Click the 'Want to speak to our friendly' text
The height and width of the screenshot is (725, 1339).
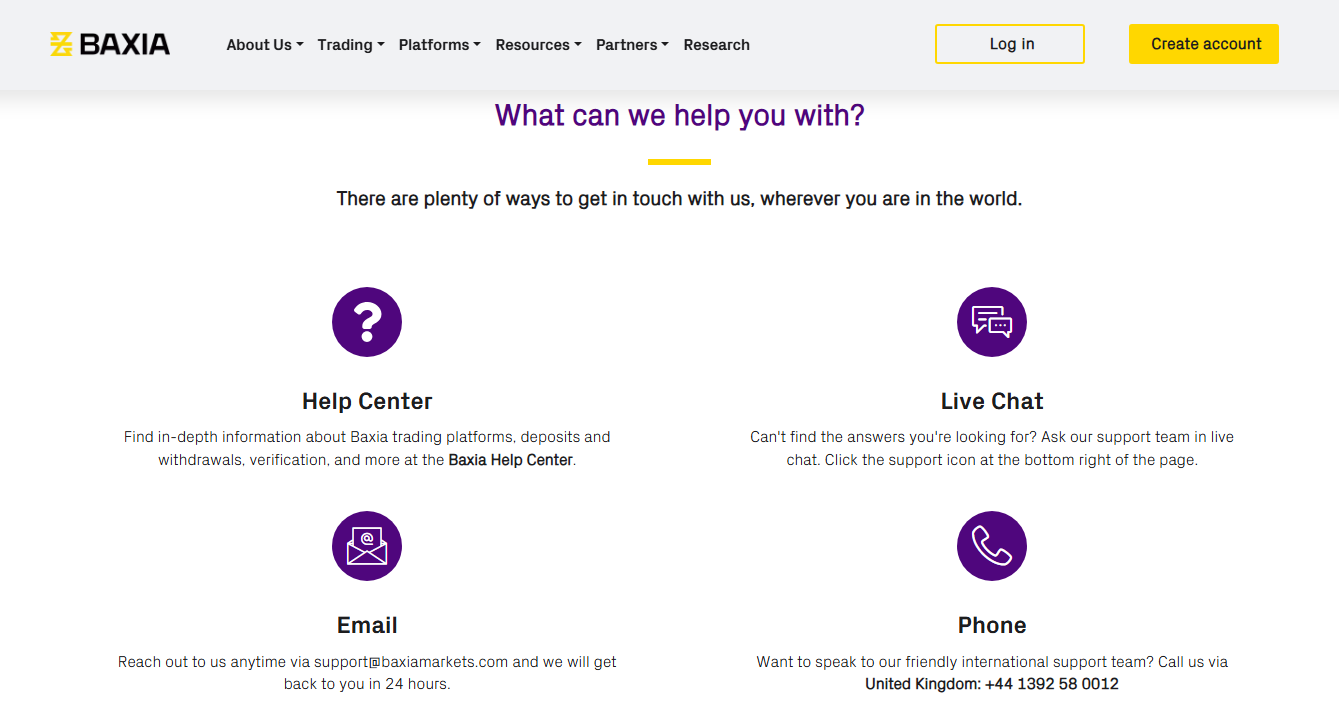[992, 662]
